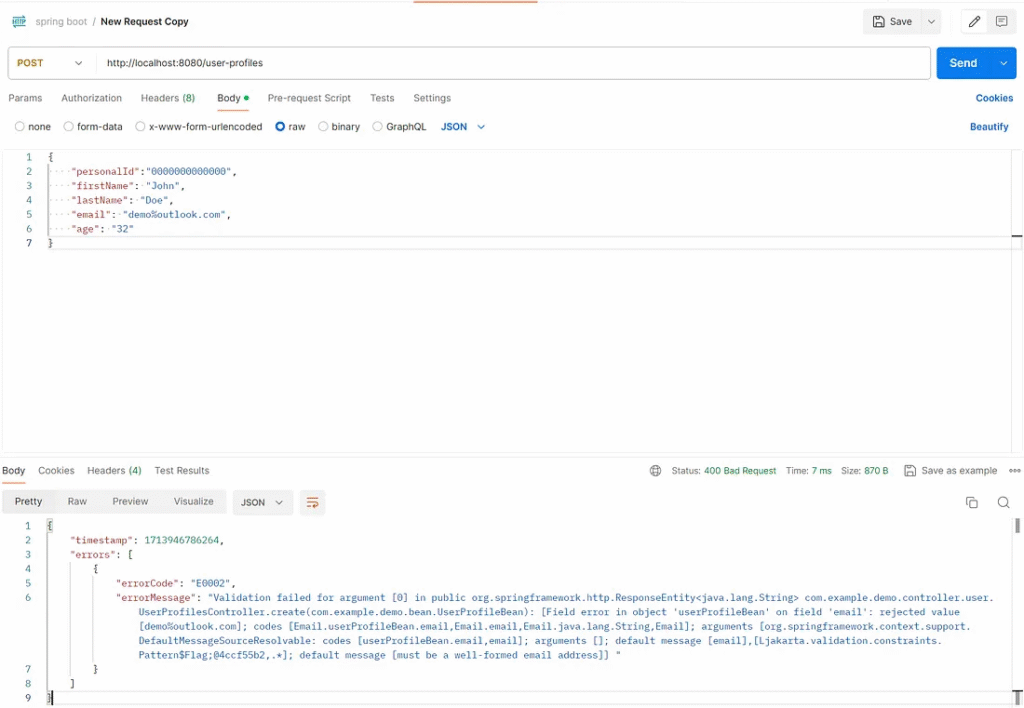Click the spring boot breadcrumb link

point(61,22)
